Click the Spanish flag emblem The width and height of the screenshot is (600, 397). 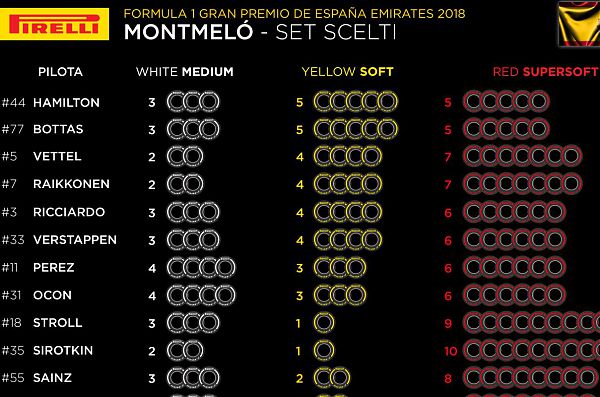579,24
